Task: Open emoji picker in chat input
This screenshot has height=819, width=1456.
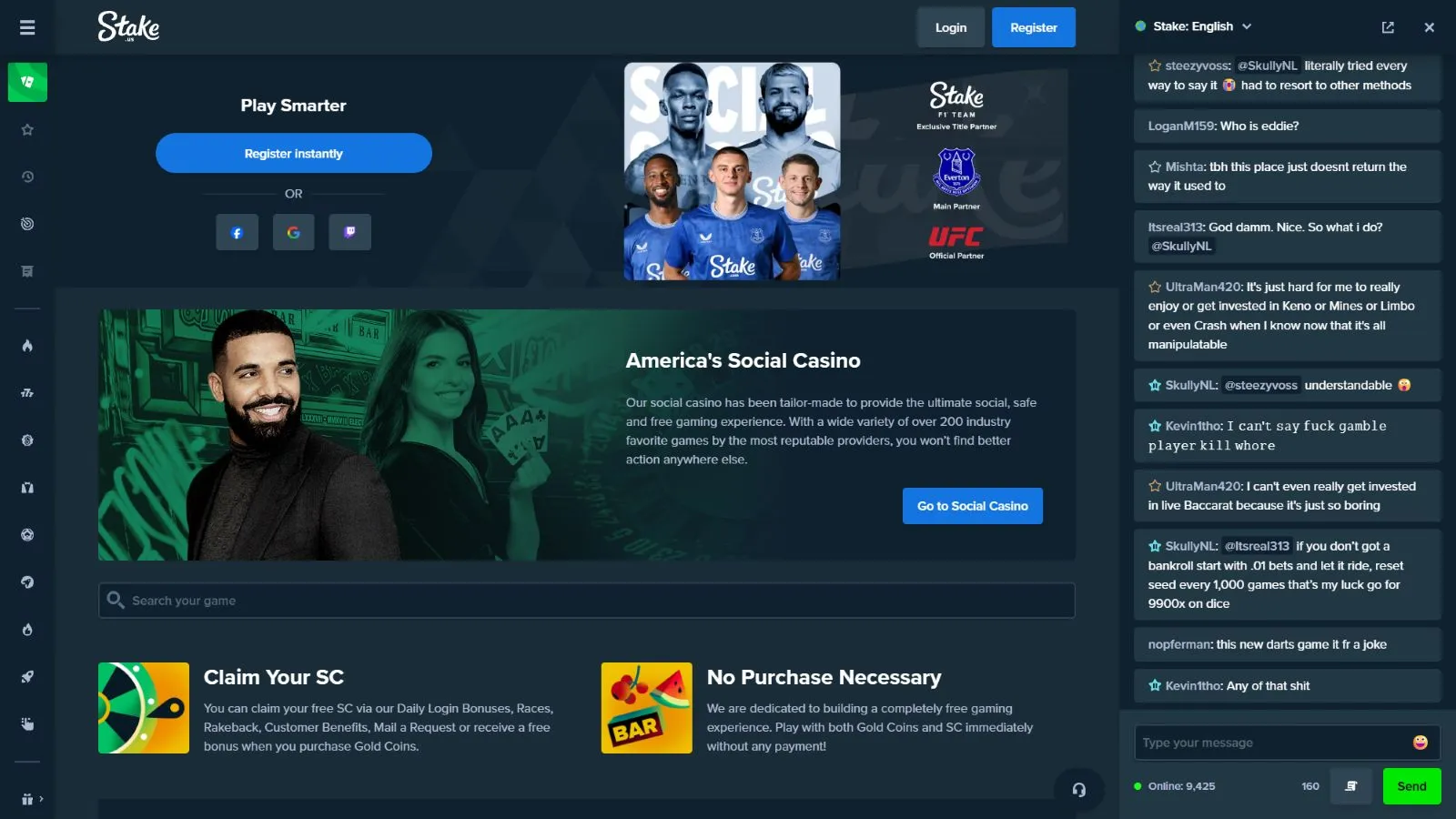Action: click(x=1420, y=743)
